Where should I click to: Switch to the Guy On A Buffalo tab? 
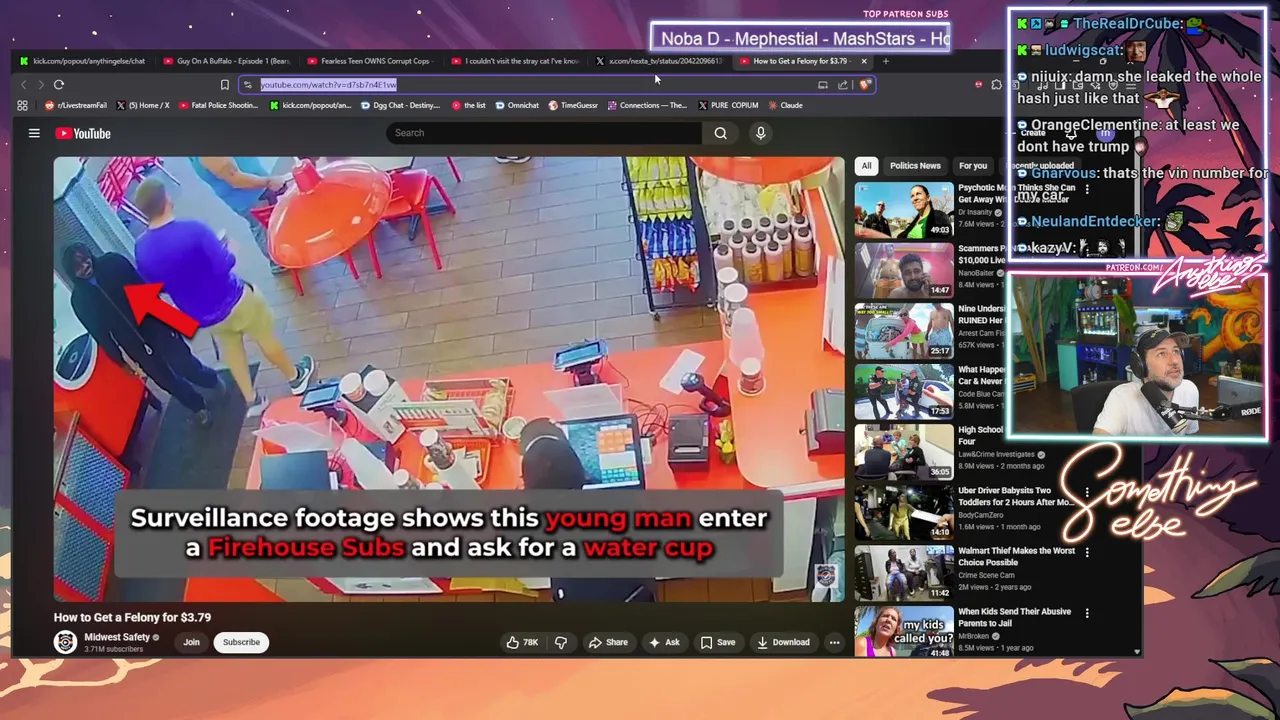226,61
